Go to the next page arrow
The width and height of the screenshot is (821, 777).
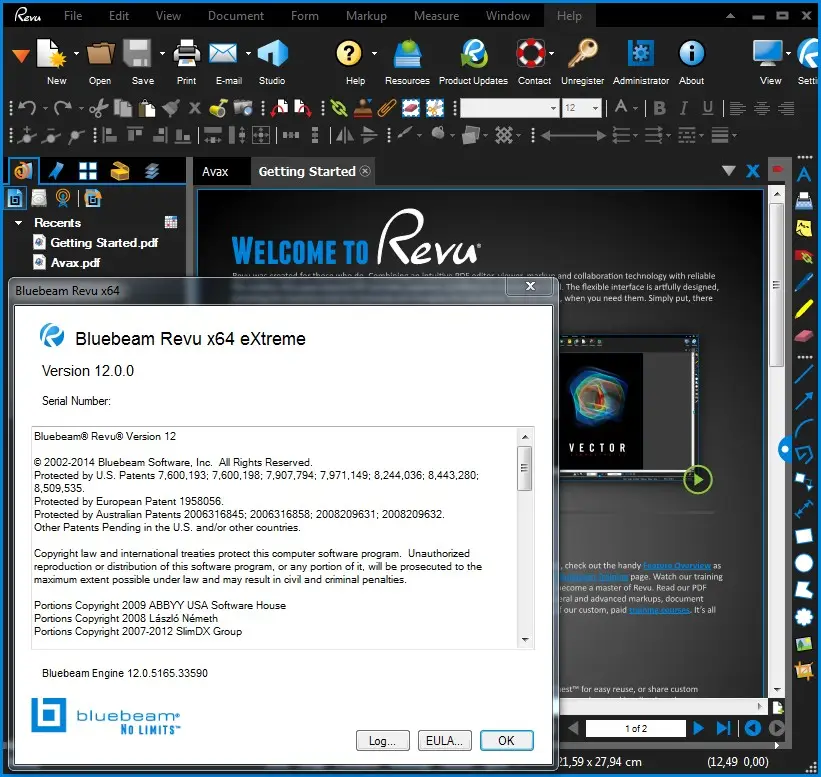698,728
